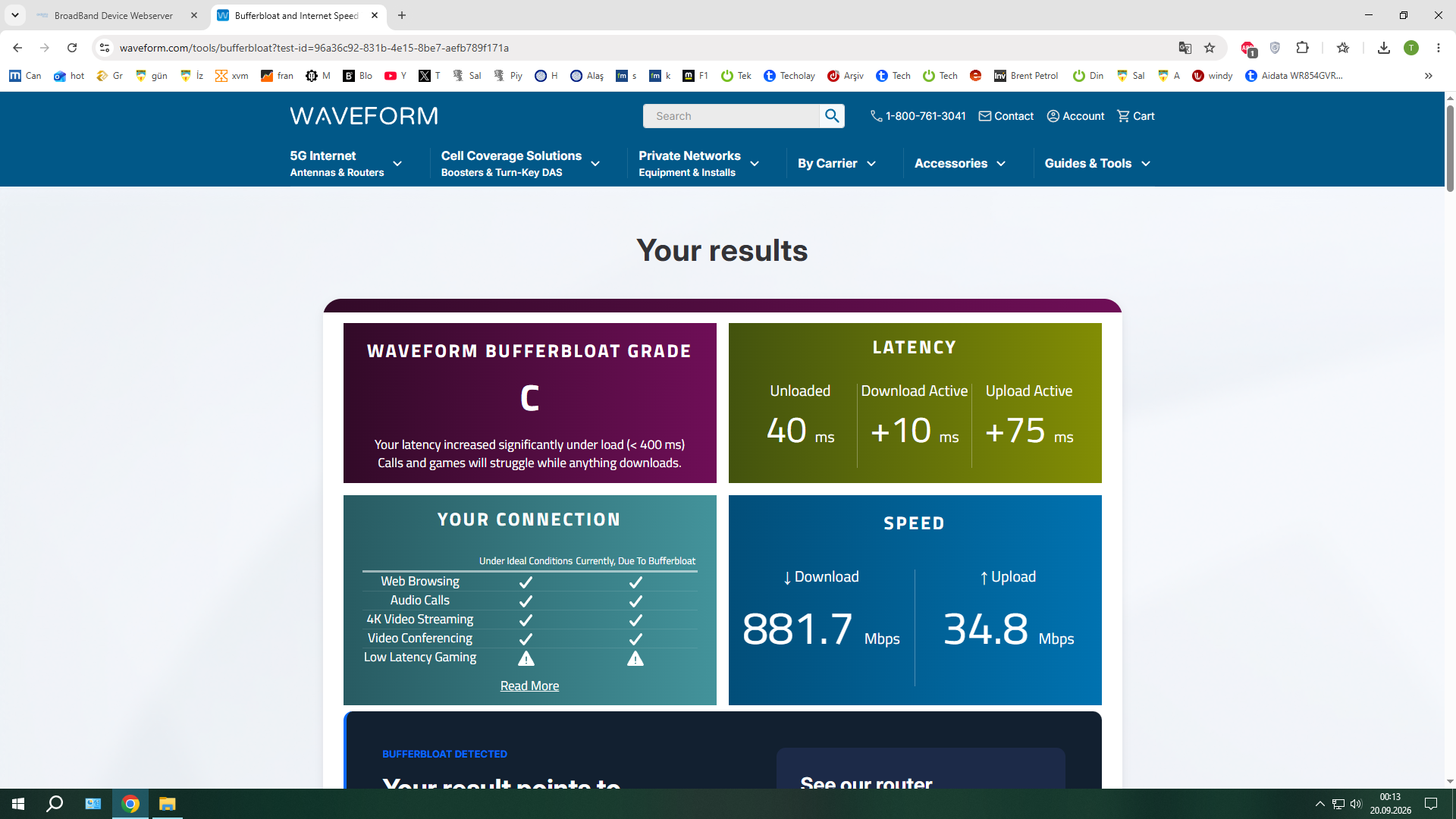The image size is (1456, 819).
Task: Click the search magnifier button
Action: tap(832, 116)
